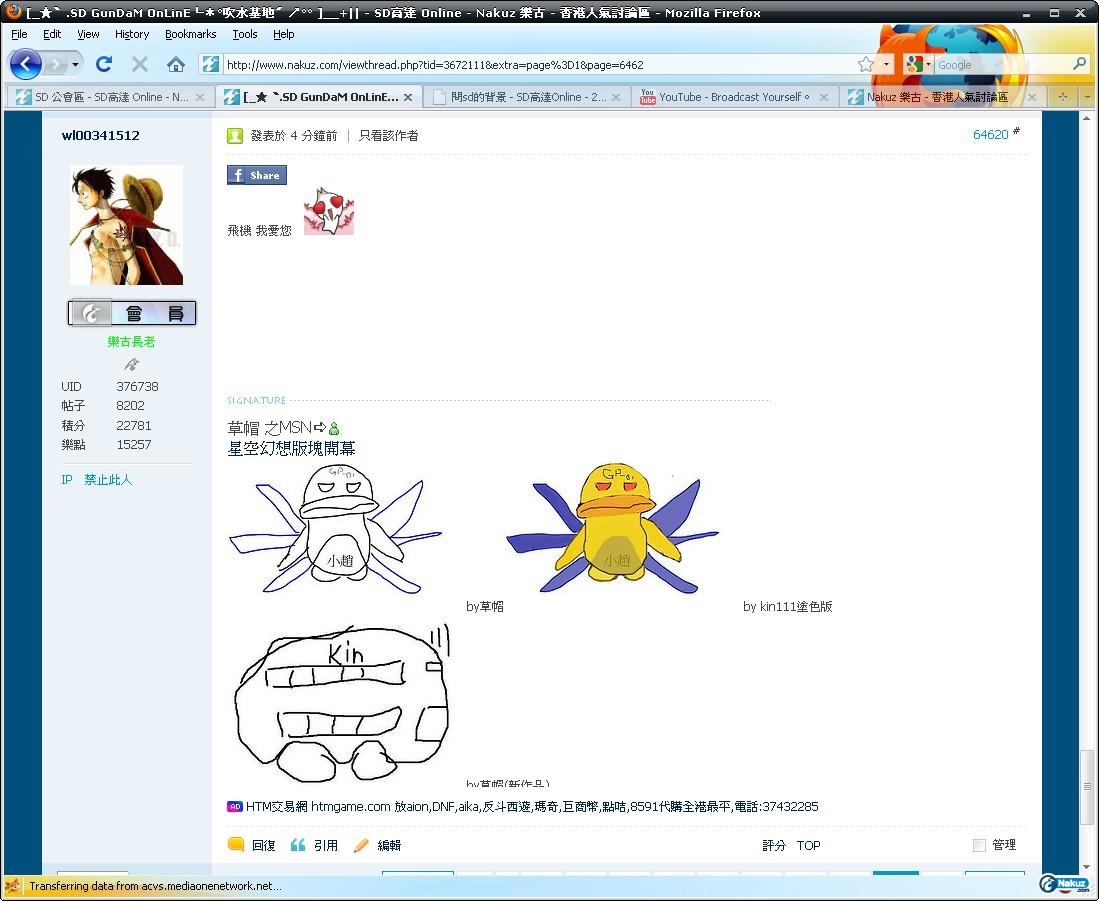Open the back/forward history dropdown arrow

pyautogui.click(x=75, y=64)
